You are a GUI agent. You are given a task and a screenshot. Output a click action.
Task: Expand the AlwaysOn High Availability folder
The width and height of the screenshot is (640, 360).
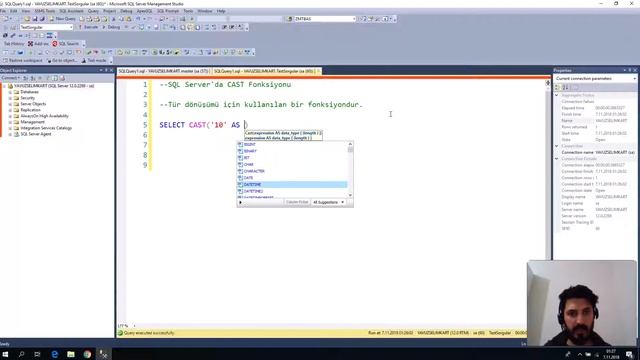tap(10, 116)
